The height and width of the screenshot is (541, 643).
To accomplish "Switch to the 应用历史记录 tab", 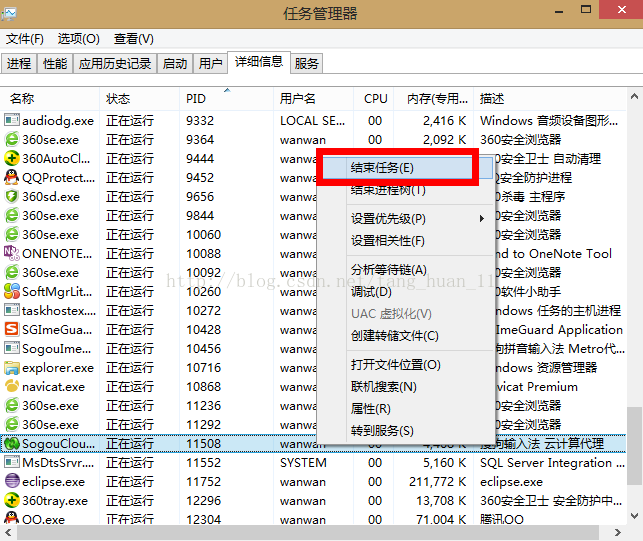I will point(115,64).
